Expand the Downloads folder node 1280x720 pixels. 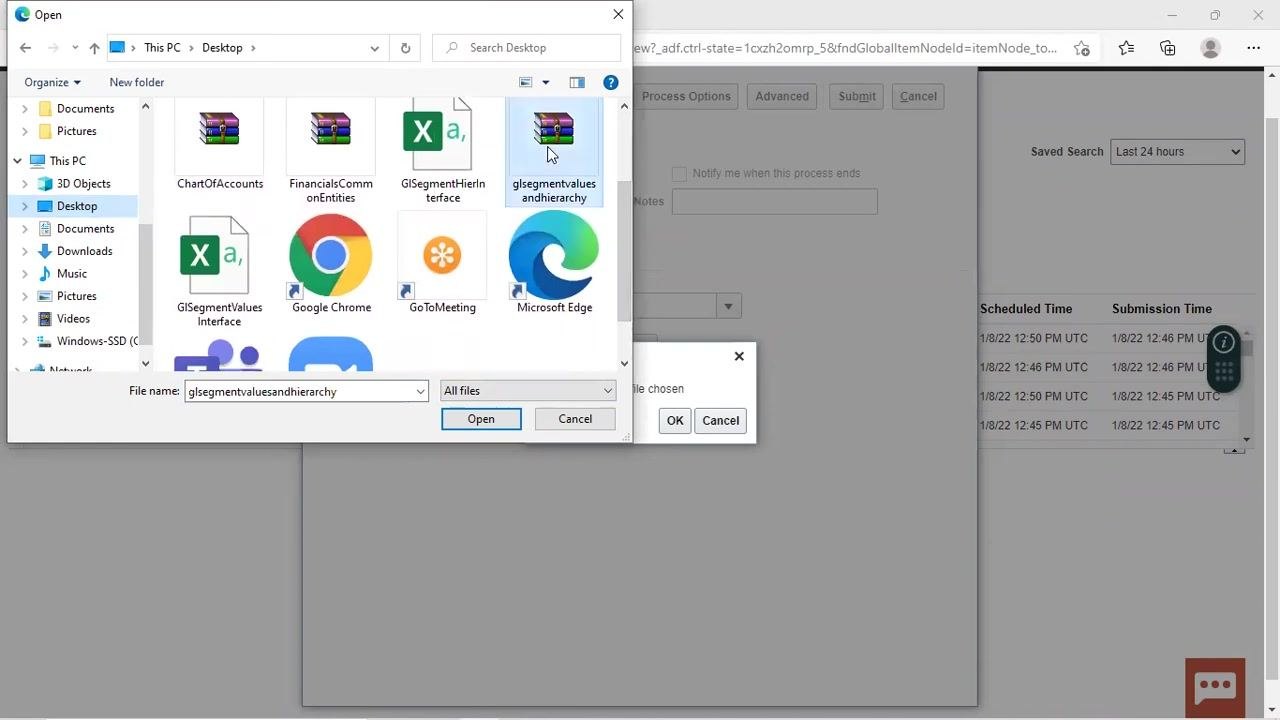25,251
